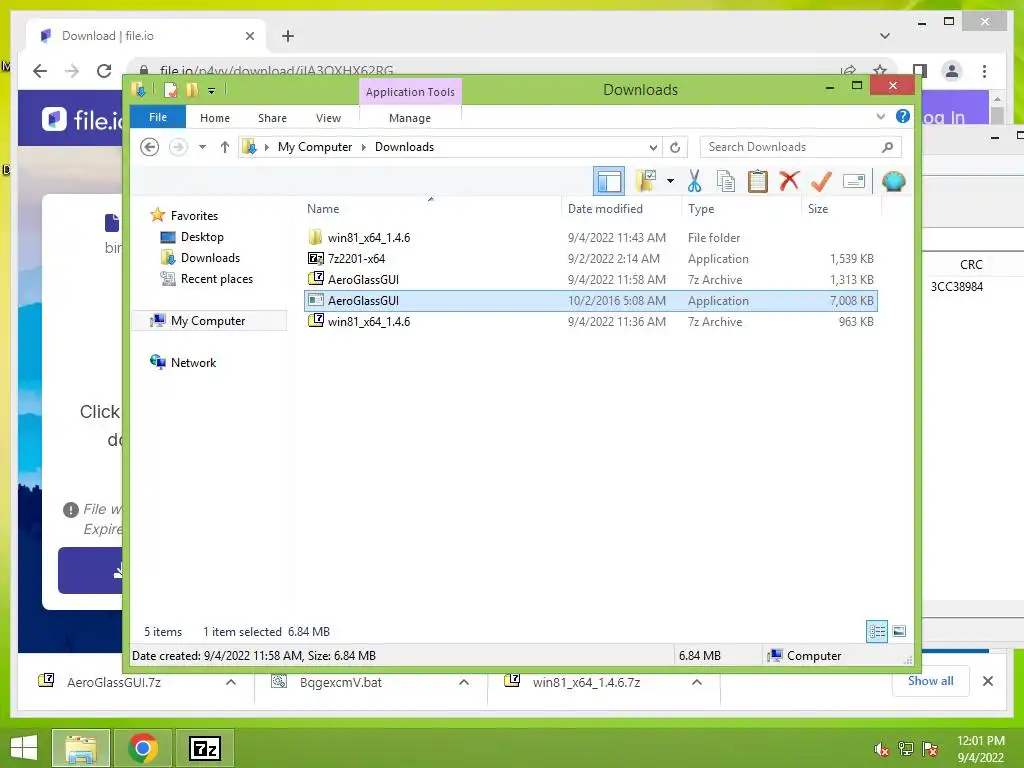Select Favorites in navigation pane
The width and height of the screenshot is (1024, 768).
click(x=194, y=216)
